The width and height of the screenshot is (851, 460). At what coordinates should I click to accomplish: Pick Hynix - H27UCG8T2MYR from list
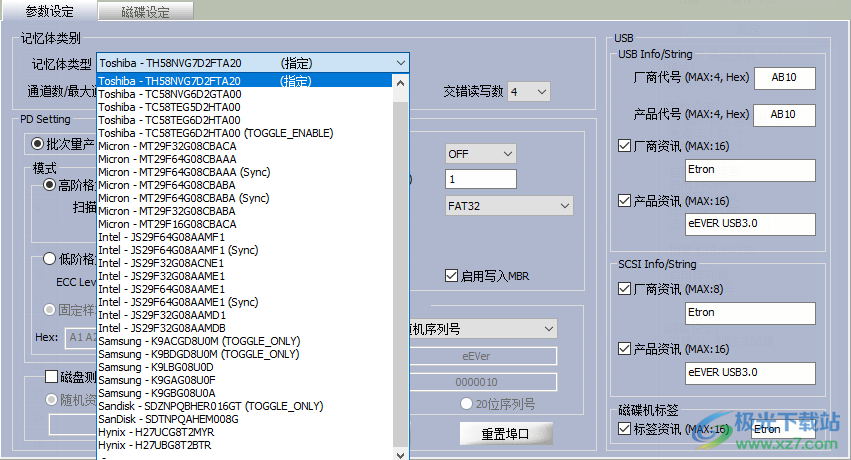[x=244, y=432]
